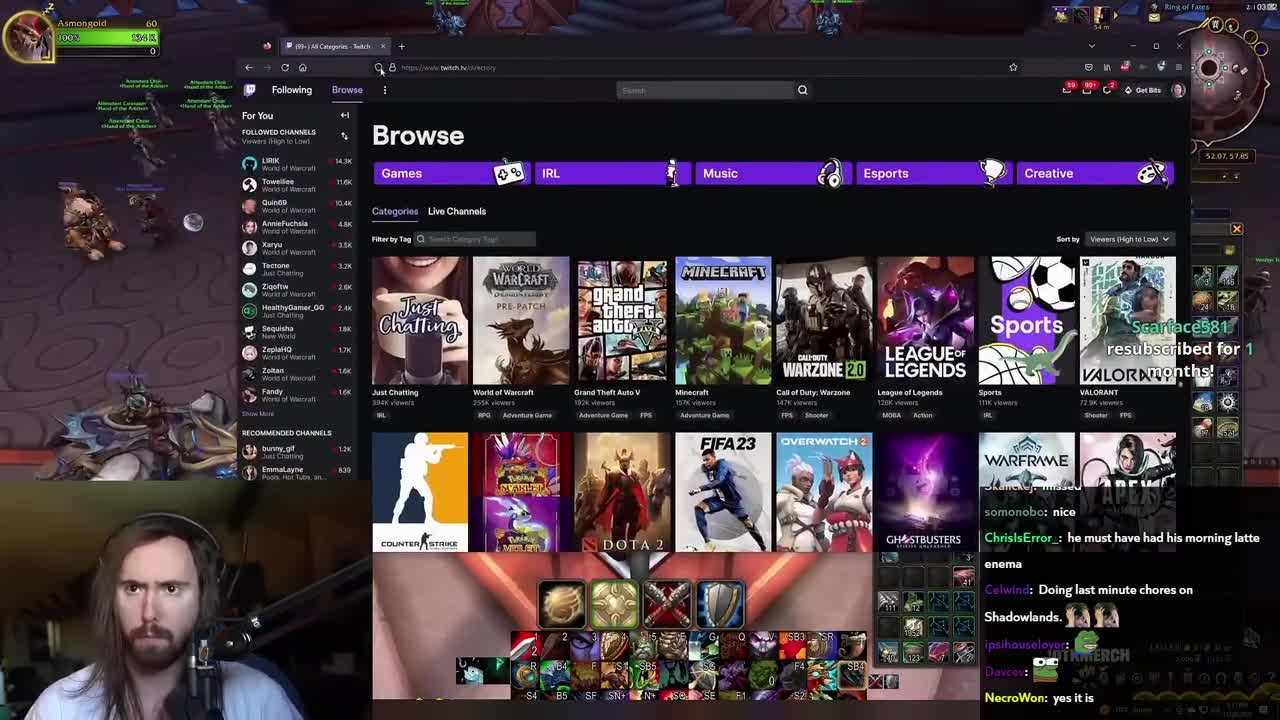
Task: Expand Show More followed channels
Action: (258, 413)
